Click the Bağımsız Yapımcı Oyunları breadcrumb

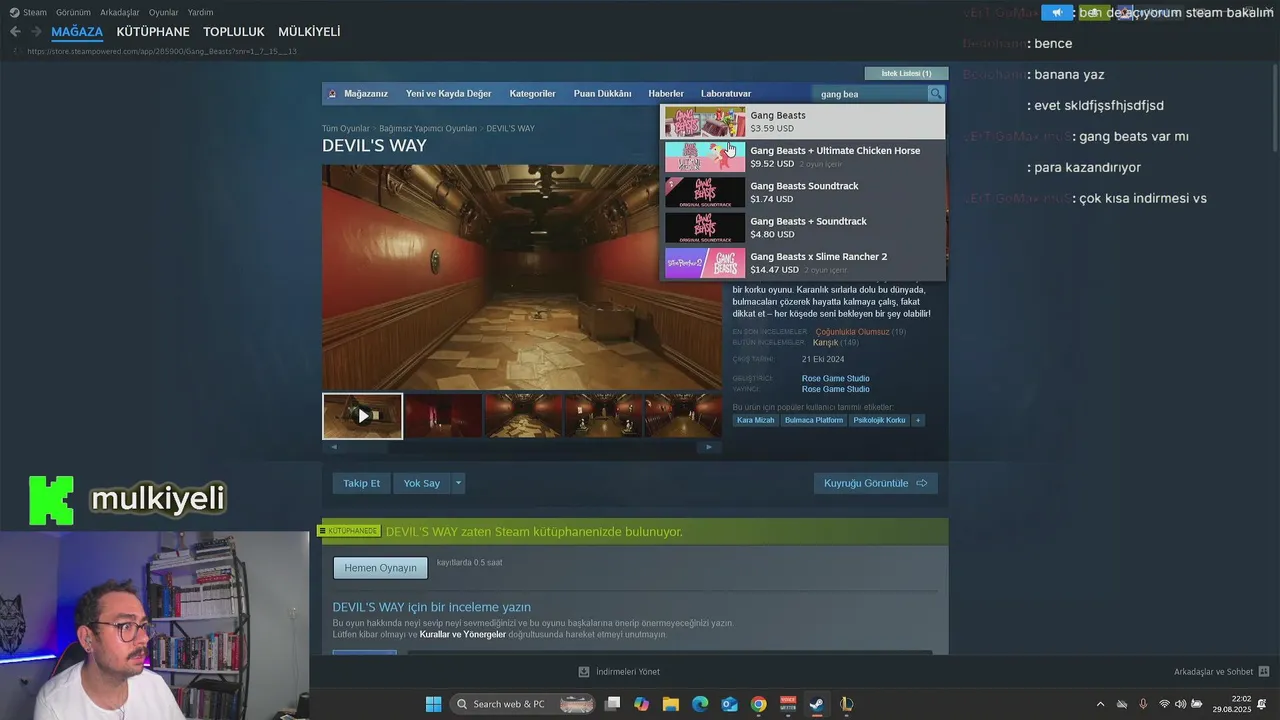(x=428, y=129)
